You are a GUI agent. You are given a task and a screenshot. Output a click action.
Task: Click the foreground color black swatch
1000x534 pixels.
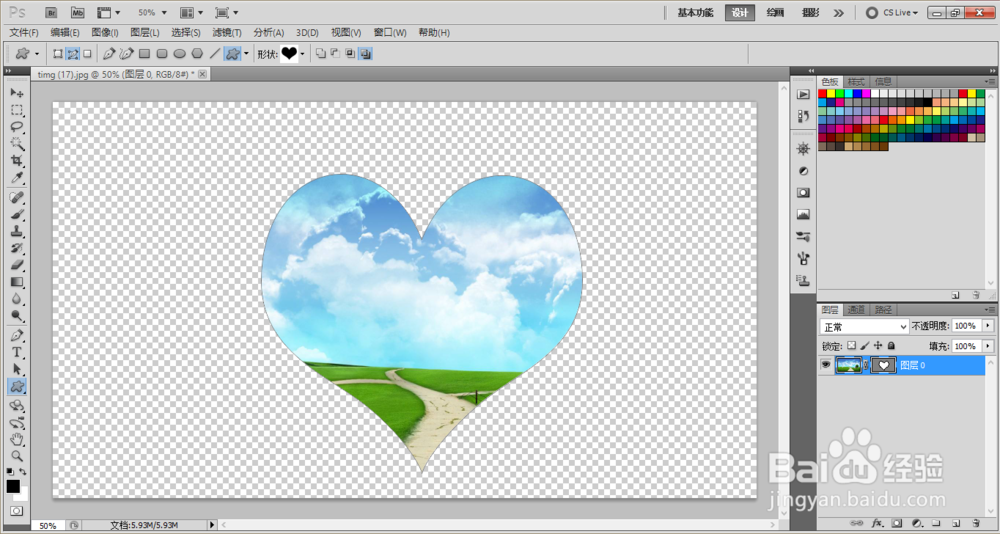[13, 486]
